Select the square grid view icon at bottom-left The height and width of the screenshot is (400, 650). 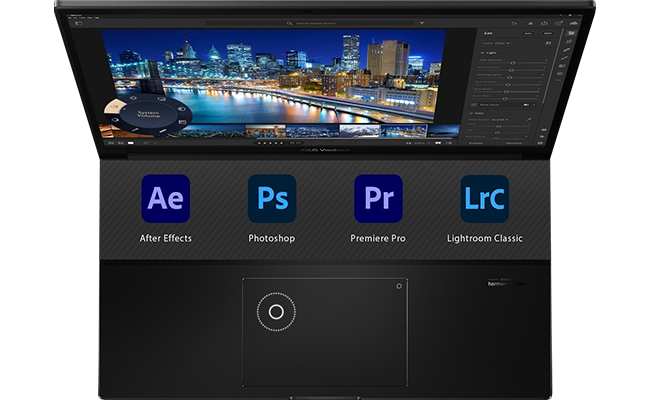pos(121,143)
